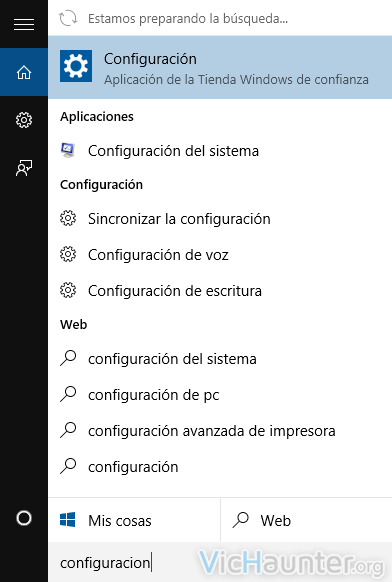
Task: Click the magnifier icon next to Web tab
Action: 241,520
